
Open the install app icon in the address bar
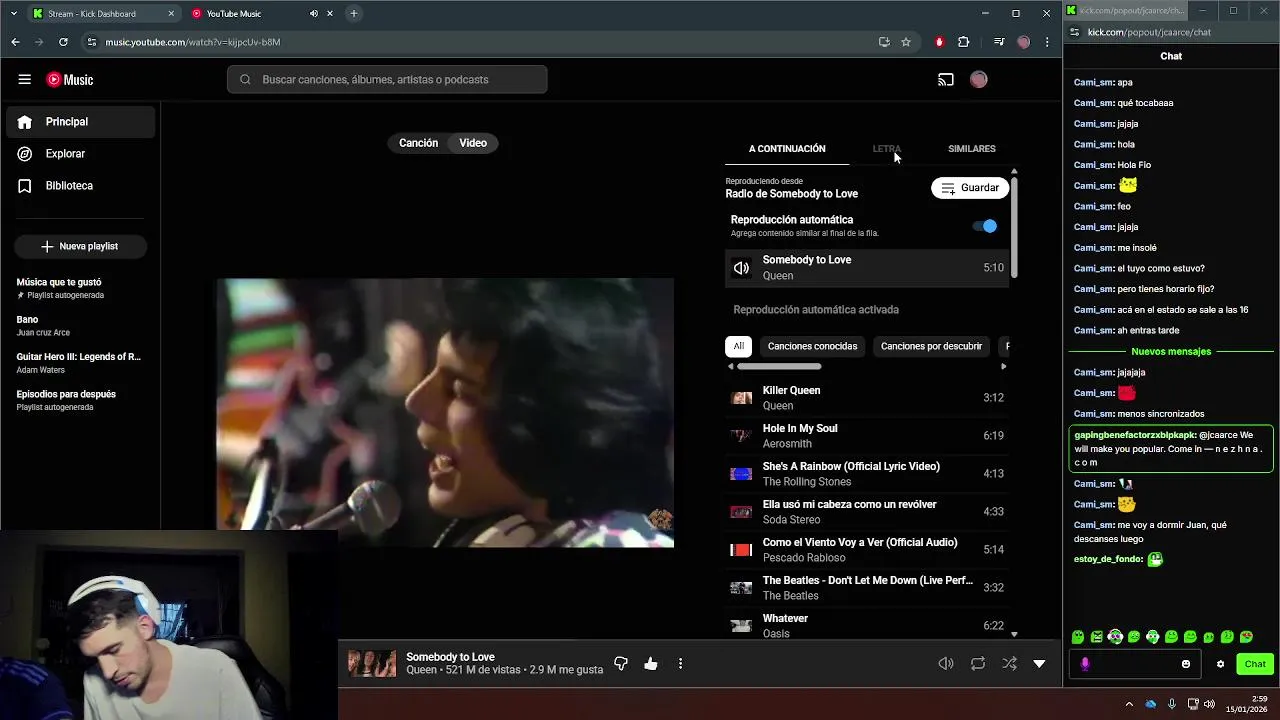pyautogui.click(x=884, y=42)
